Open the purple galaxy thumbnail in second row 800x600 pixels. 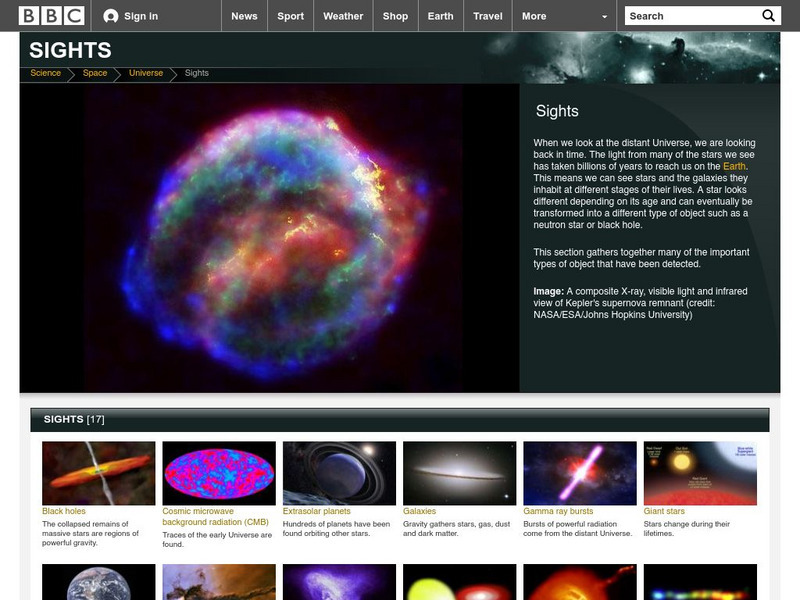pyautogui.click(x=339, y=582)
